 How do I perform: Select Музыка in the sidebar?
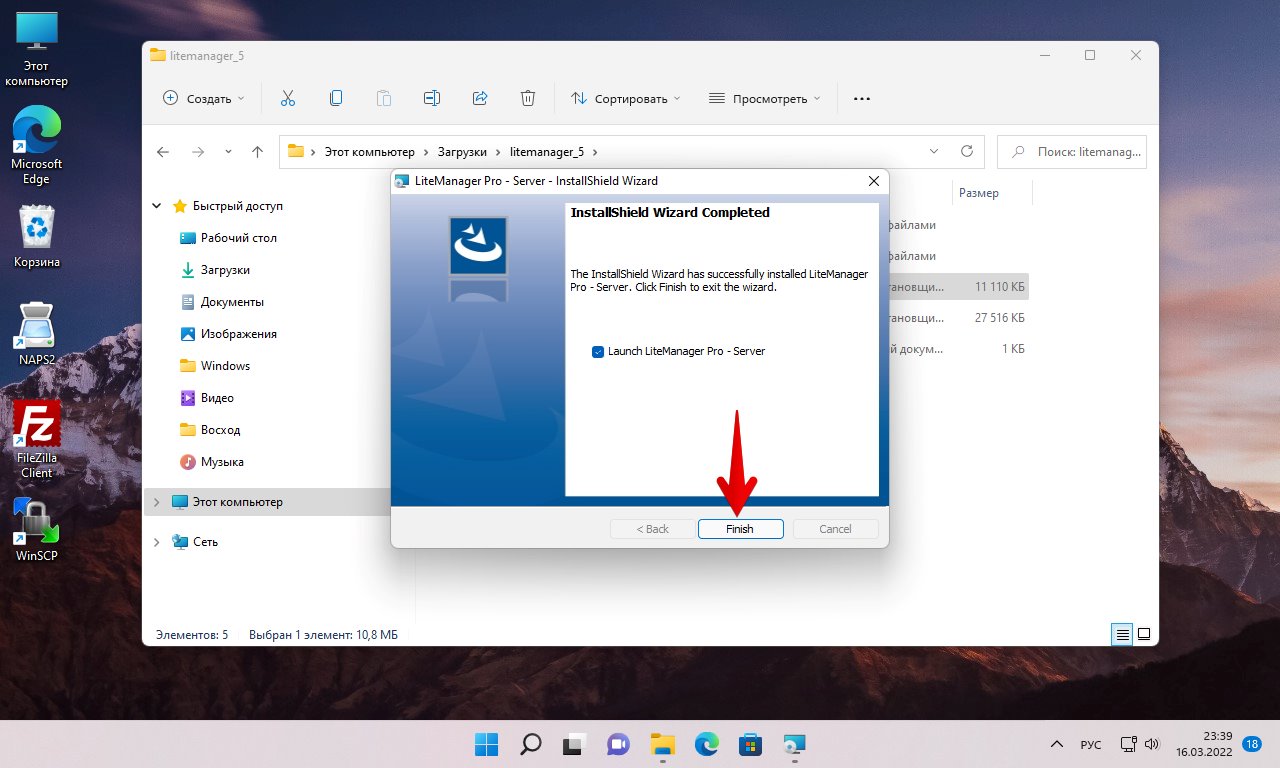click(x=221, y=462)
